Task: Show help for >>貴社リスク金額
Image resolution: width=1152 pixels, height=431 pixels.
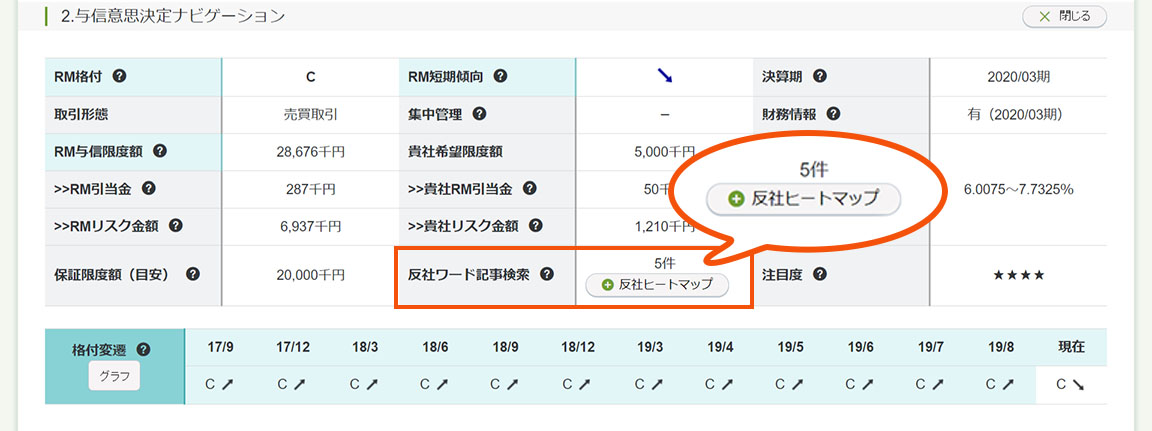Action: click(535, 226)
